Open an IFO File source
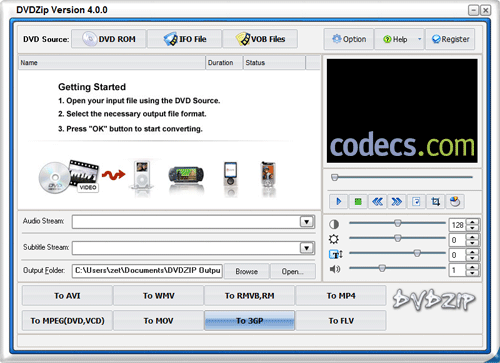The height and width of the screenshot is (363, 500). point(185,39)
